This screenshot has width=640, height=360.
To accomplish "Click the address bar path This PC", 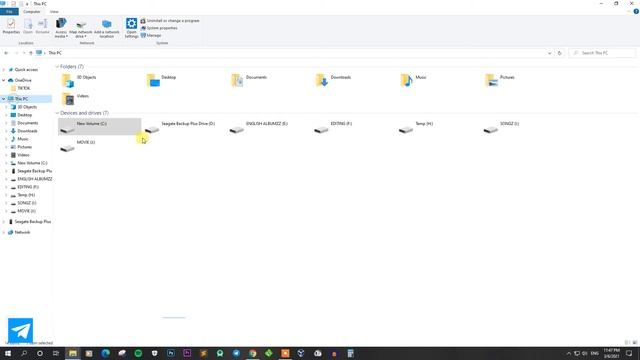I will tap(55, 53).
